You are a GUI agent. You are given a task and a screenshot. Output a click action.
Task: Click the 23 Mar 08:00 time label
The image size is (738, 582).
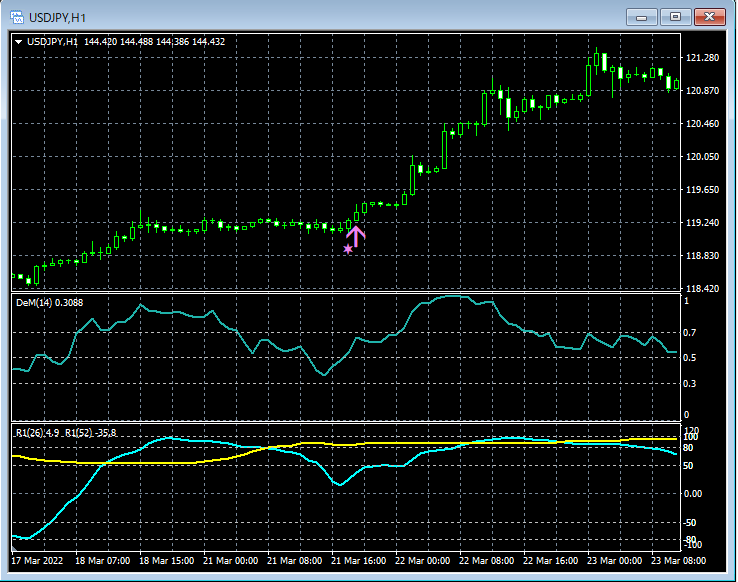pyautogui.click(x=679, y=560)
